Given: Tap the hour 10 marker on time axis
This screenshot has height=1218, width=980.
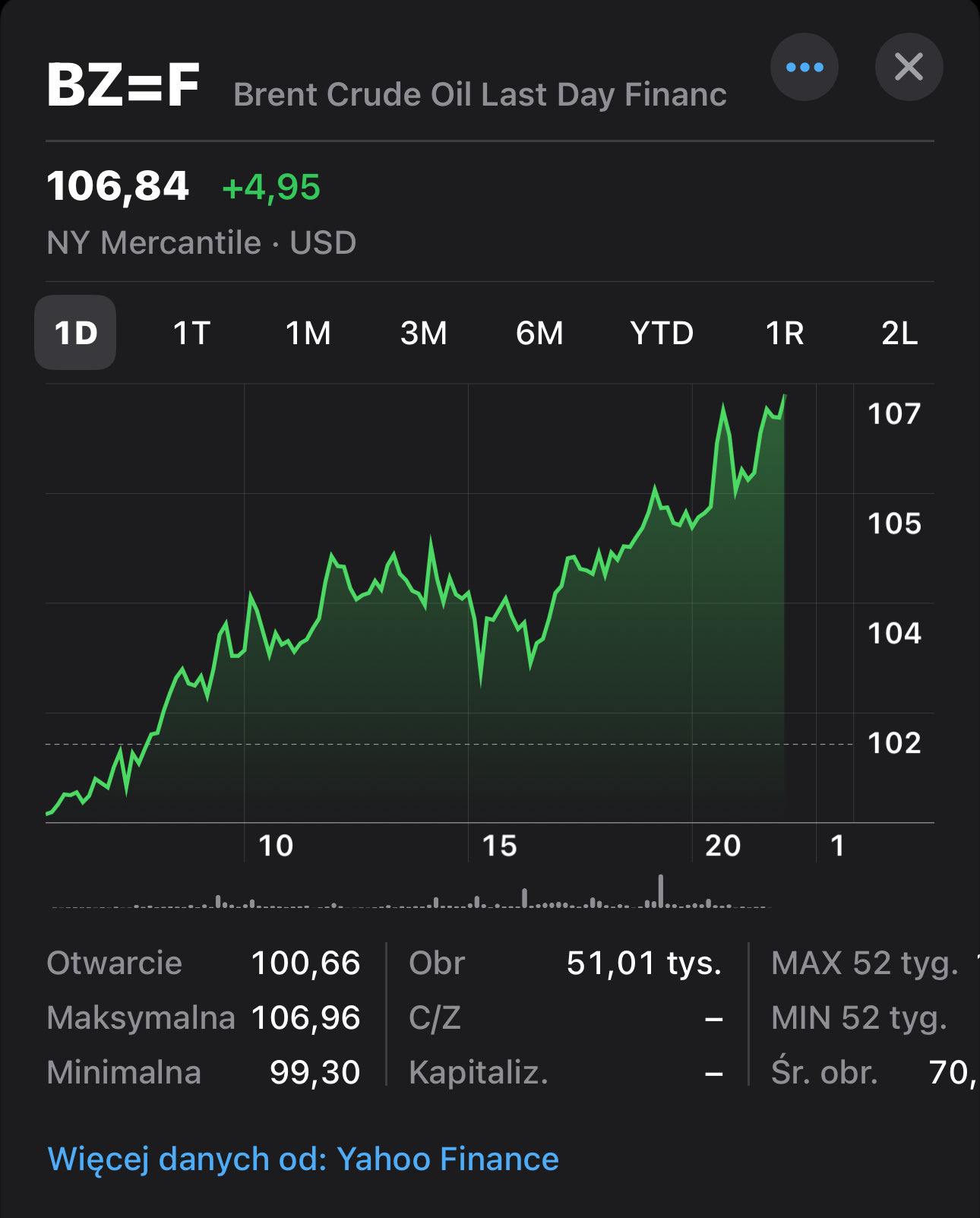Looking at the screenshot, I should [275, 846].
